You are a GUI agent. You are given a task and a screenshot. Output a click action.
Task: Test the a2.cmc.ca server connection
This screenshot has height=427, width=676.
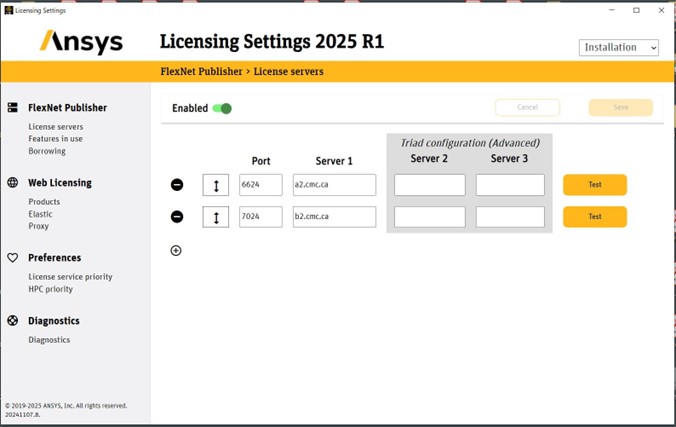(595, 185)
